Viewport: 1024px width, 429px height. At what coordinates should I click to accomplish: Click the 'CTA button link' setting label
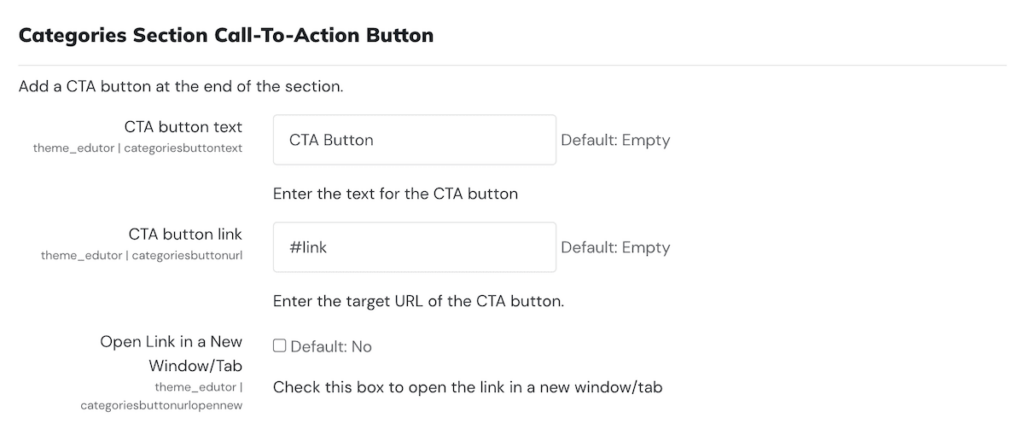coord(185,234)
